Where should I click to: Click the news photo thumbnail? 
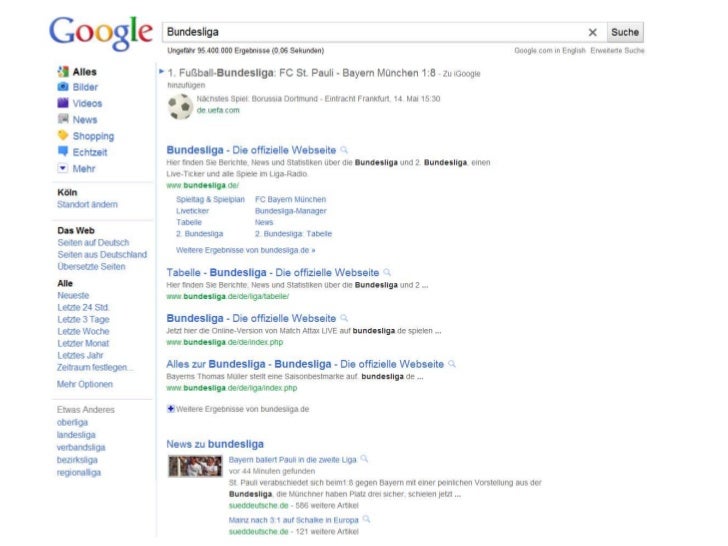pyautogui.click(x=195, y=466)
